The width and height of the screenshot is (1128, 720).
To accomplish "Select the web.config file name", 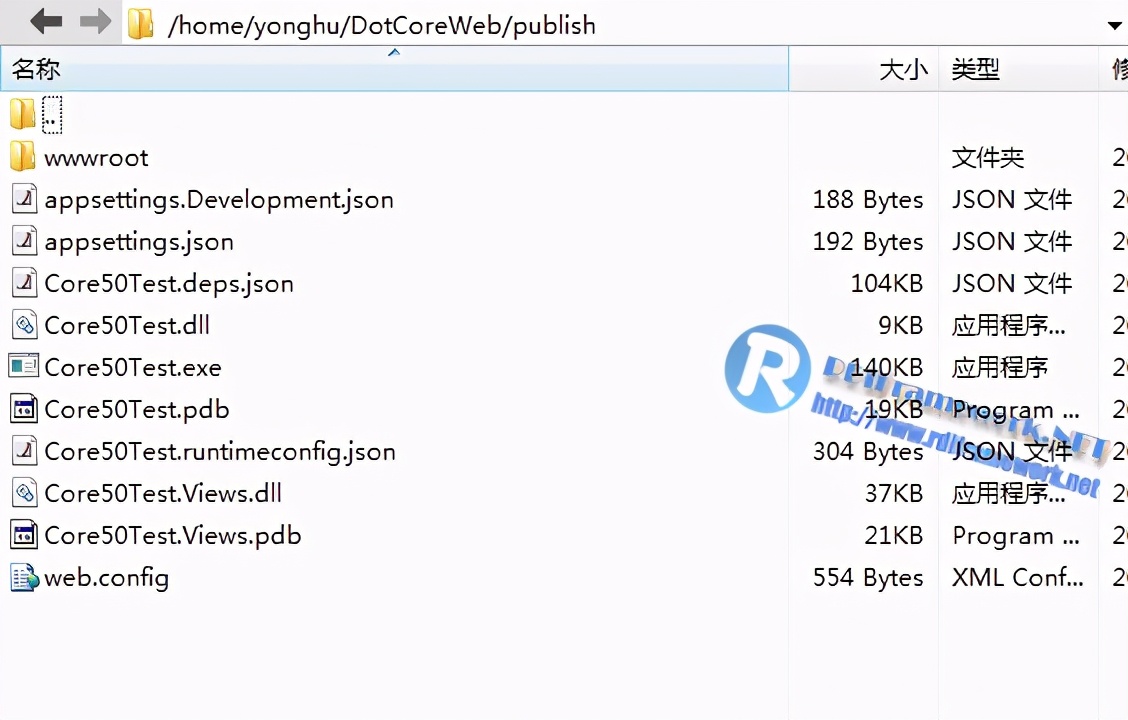I will tap(106, 578).
